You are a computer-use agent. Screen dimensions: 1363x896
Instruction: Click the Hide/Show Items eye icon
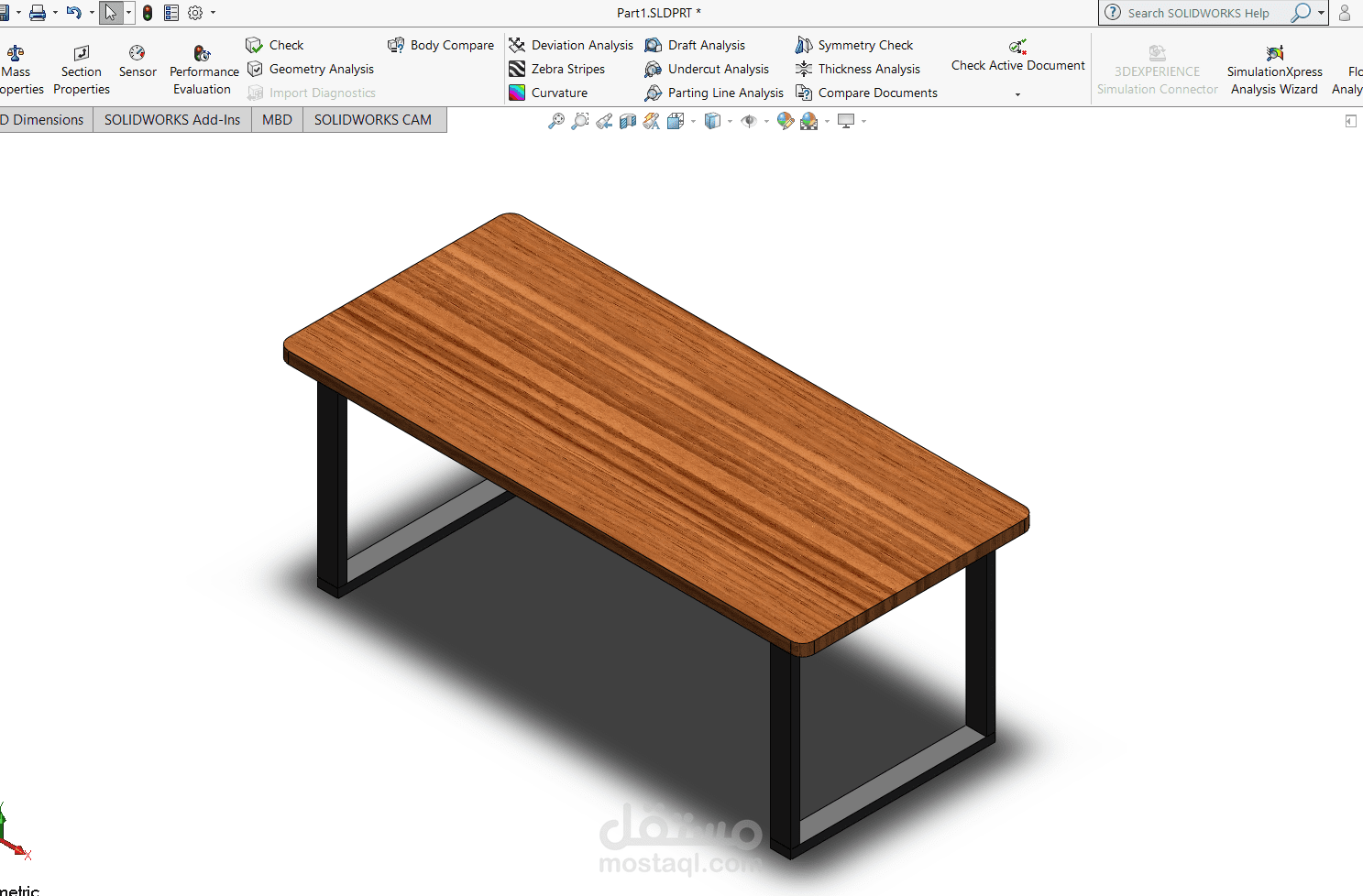click(749, 121)
